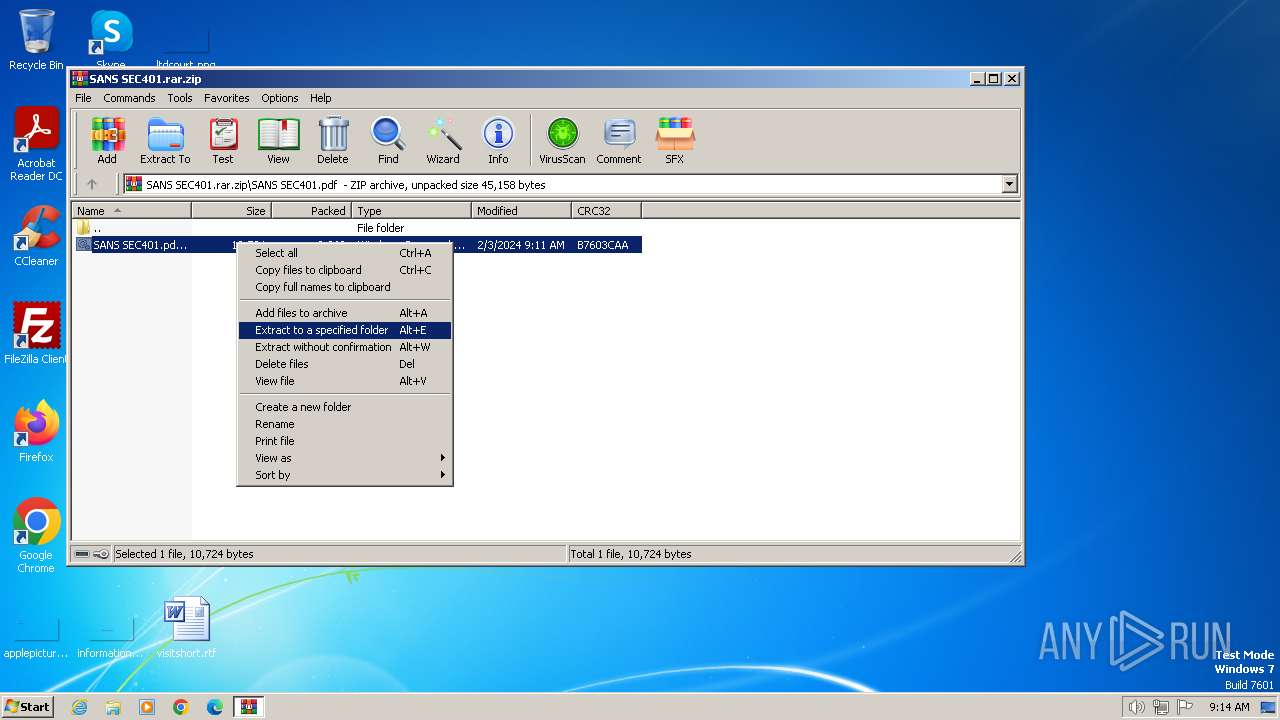Screen dimensions: 1280x720
Task: Choose Add files to archive
Action: 345,313
